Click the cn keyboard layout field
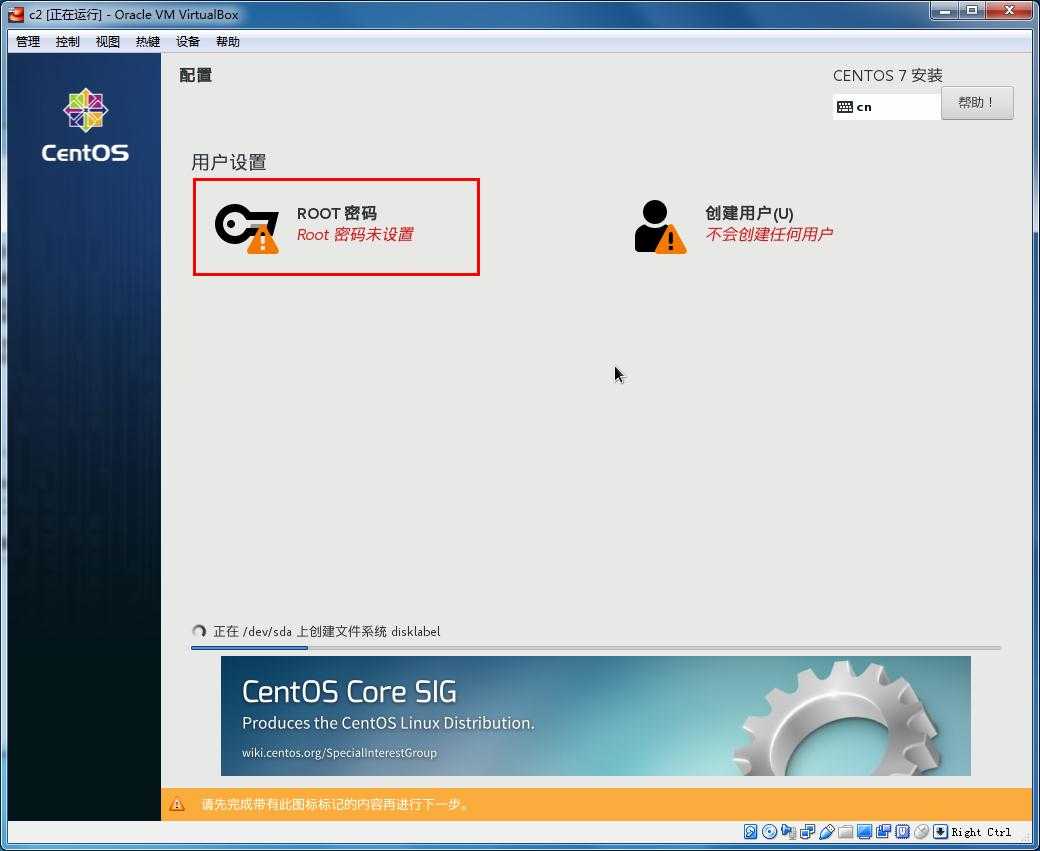The image size is (1040, 851). [887, 107]
